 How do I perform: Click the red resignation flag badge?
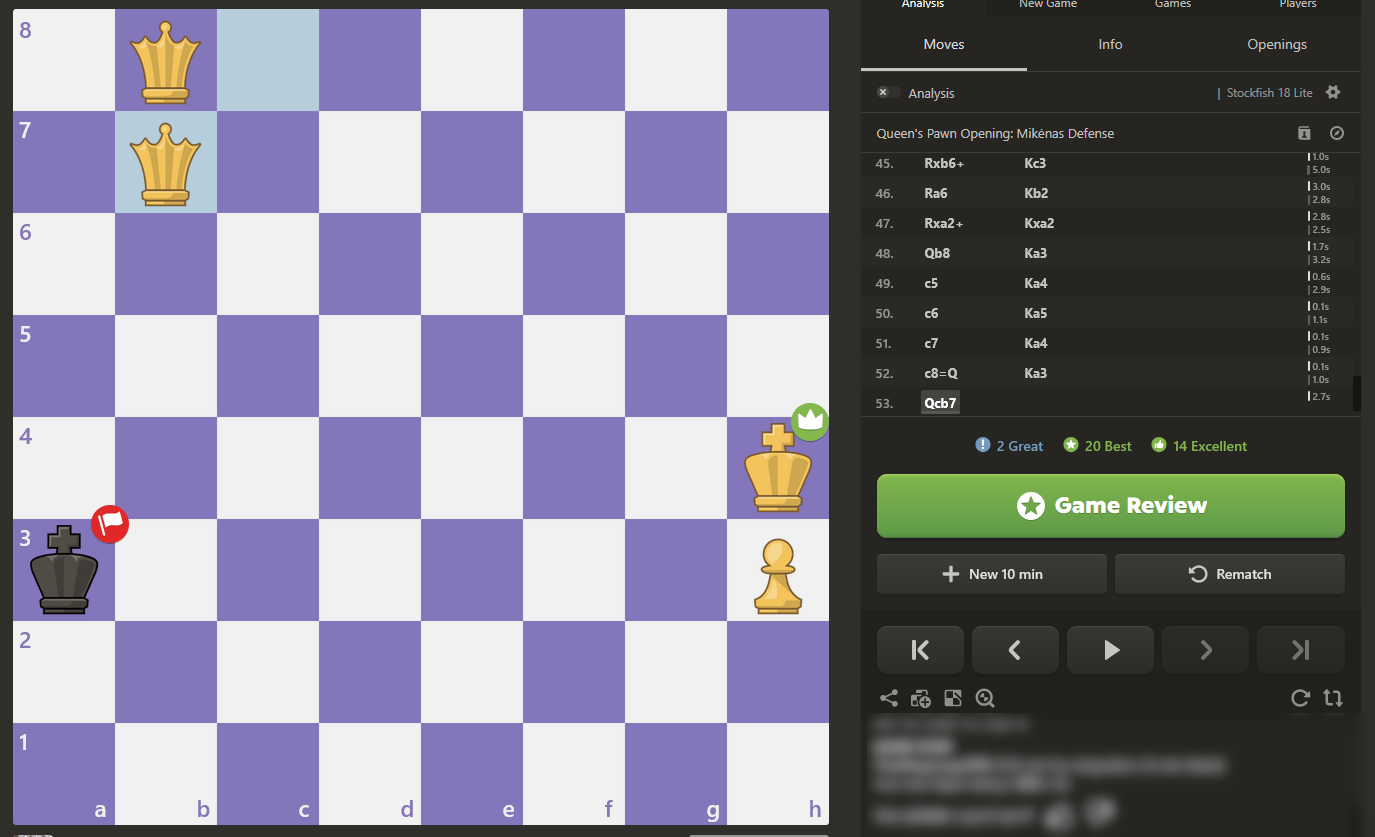tap(110, 524)
